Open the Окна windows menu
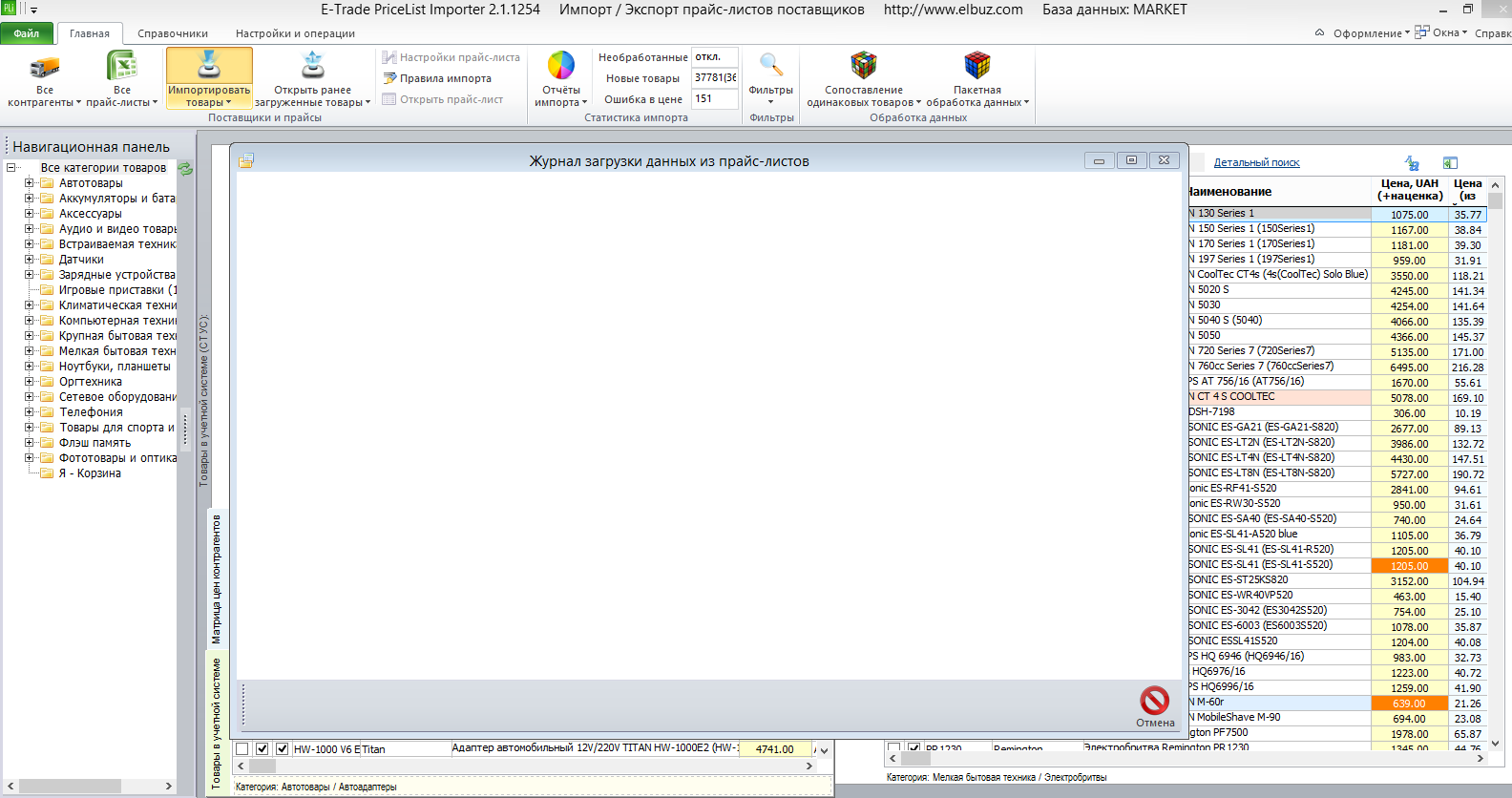This screenshot has width=1512, height=798. coord(1441,32)
